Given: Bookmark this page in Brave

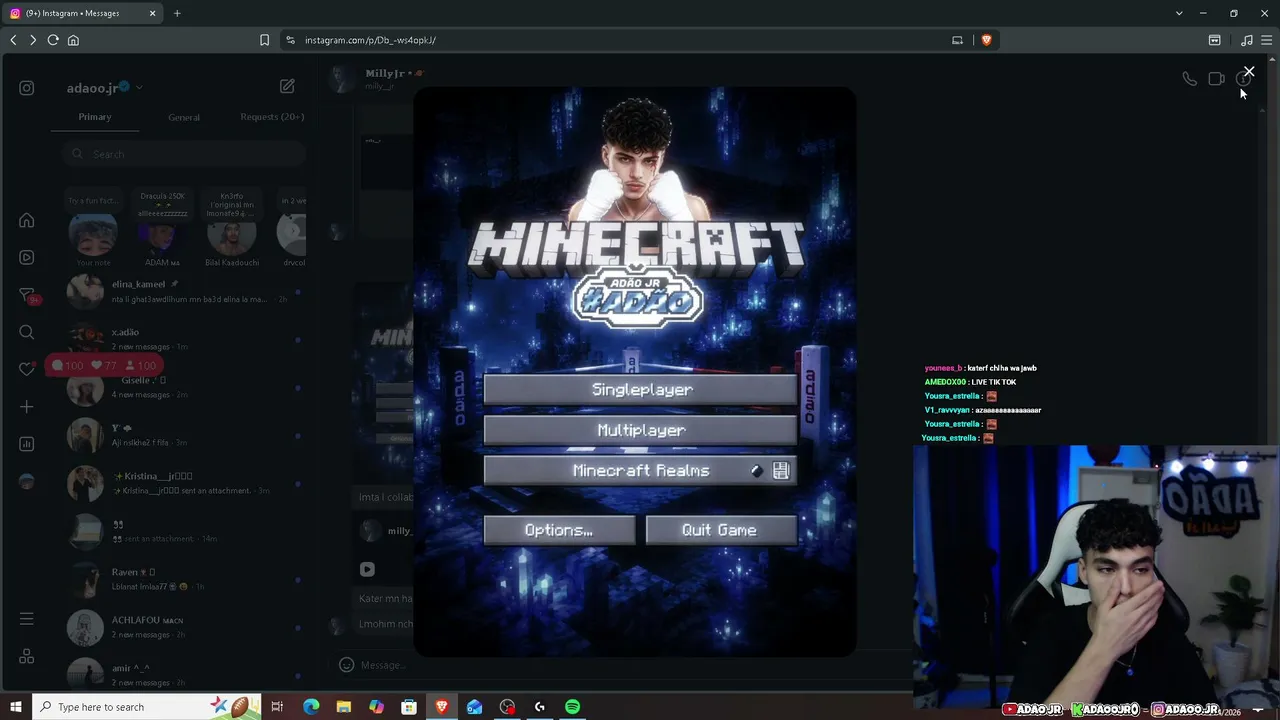Looking at the screenshot, I should (264, 40).
